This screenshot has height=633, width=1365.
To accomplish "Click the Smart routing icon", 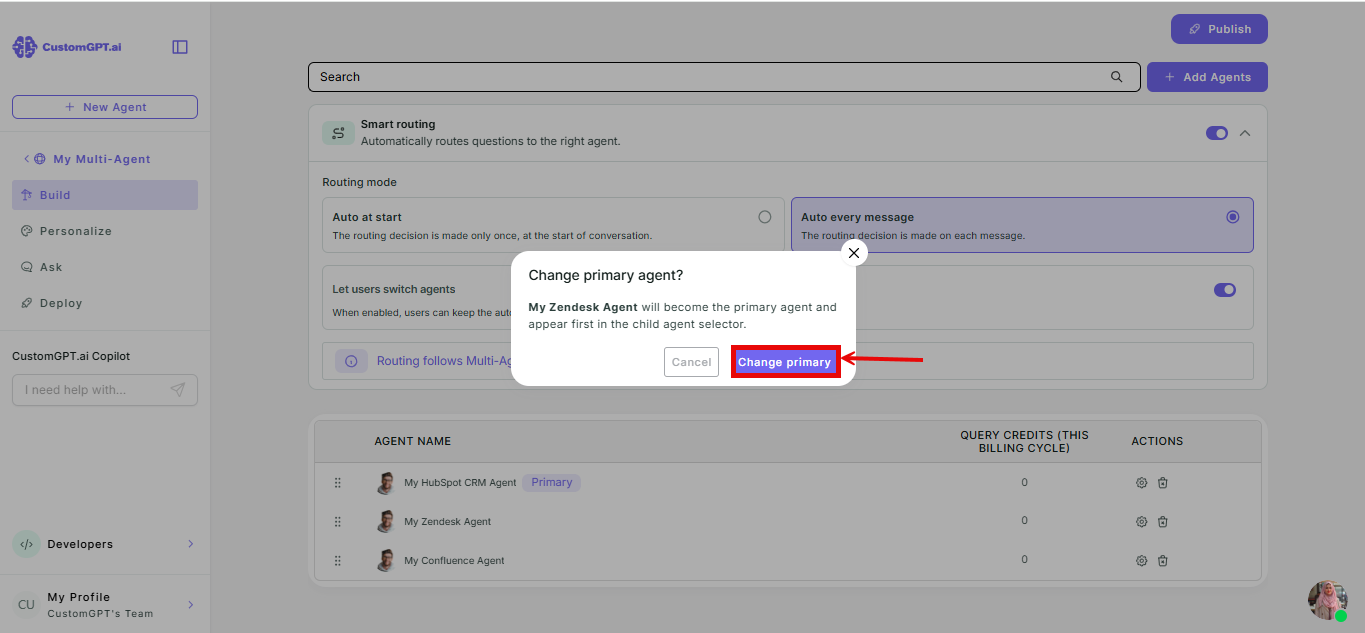I will pyautogui.click(x=338, y=133).
